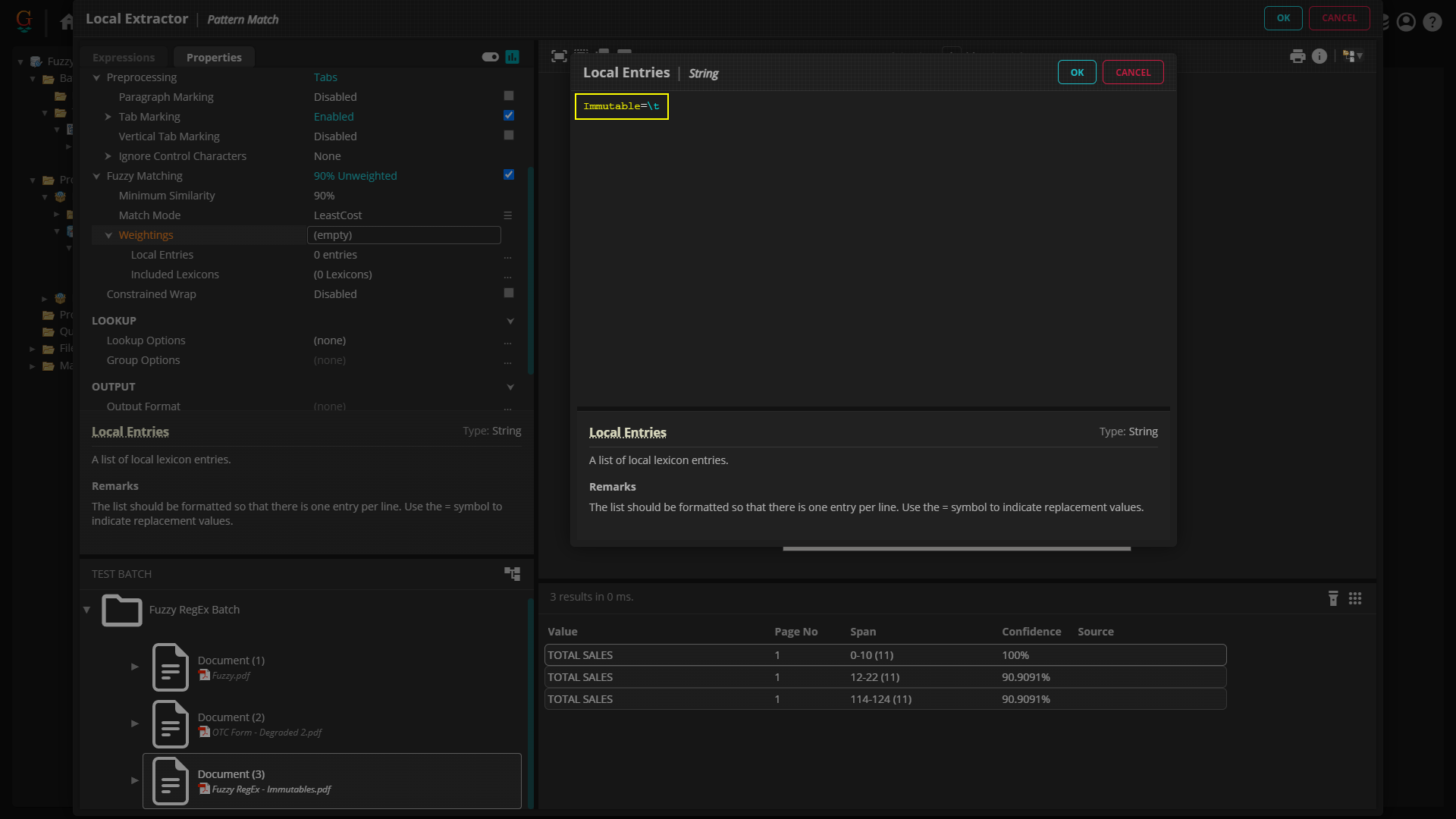Screen dimensions: 1456x819
Task: Enable the Paragraph Marking checkbox
Action: coord(509,96)
